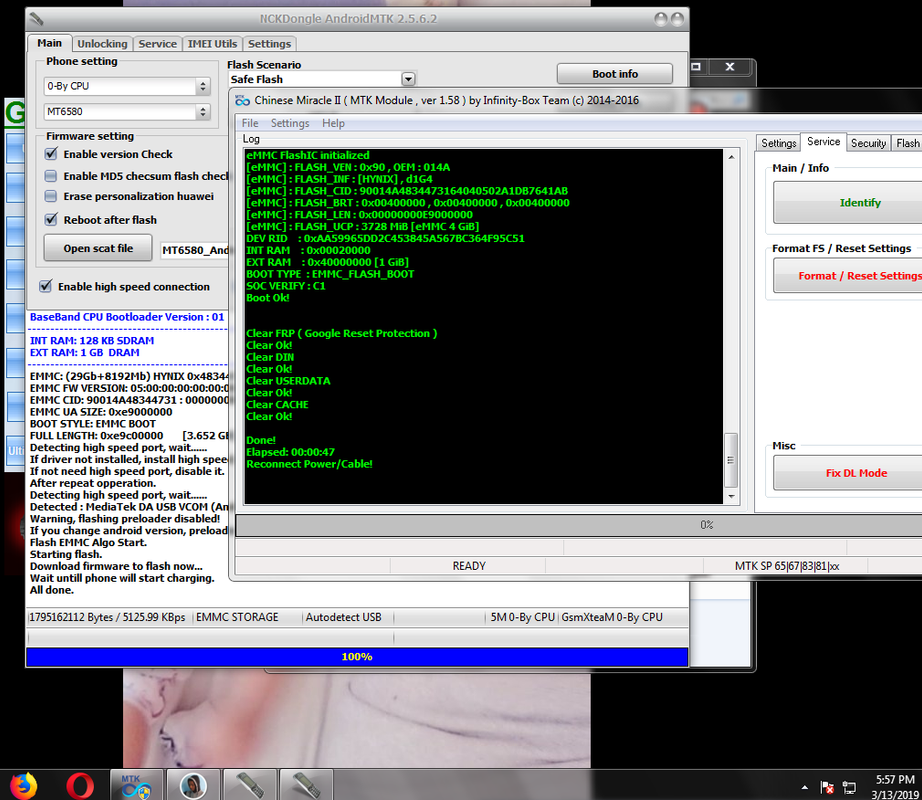Toggle Enable high speed connection checkbox
922x800 pixels.
coord(45,286)
